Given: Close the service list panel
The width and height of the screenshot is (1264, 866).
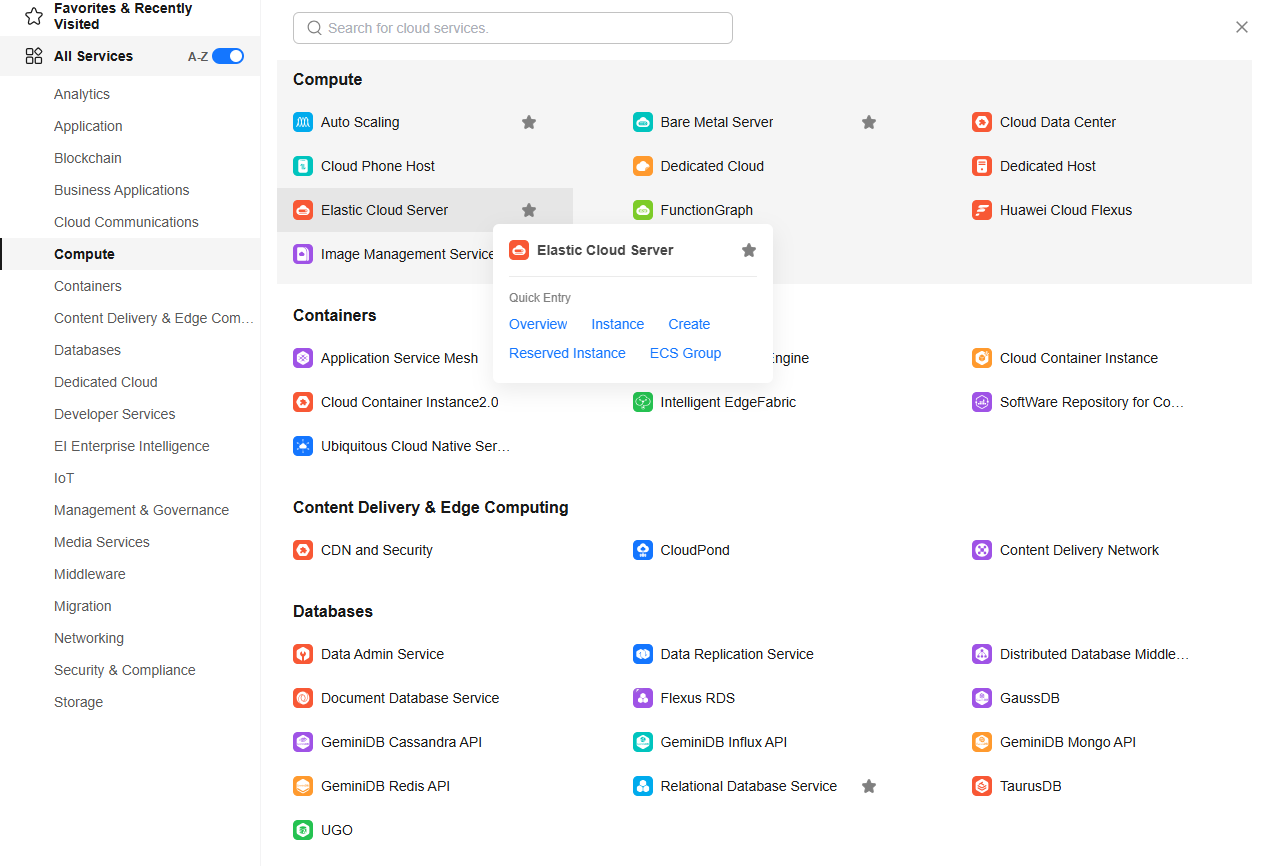Looking at the screenshot, I should click(1242, 27).
